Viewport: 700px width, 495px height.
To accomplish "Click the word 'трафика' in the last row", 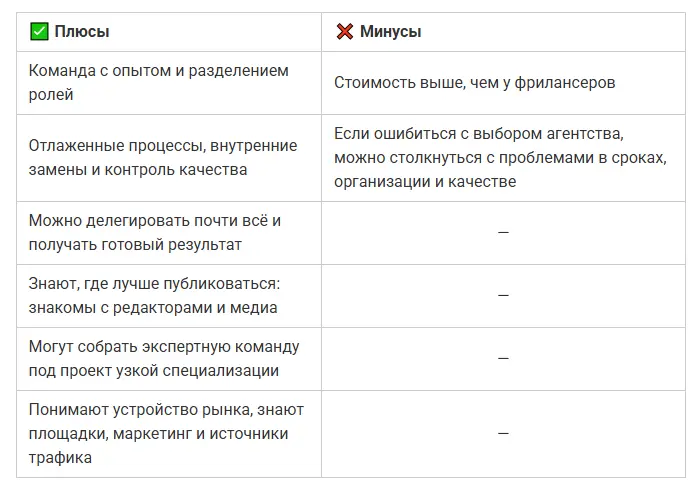I will pyautogui.click(x=60, y=457).
